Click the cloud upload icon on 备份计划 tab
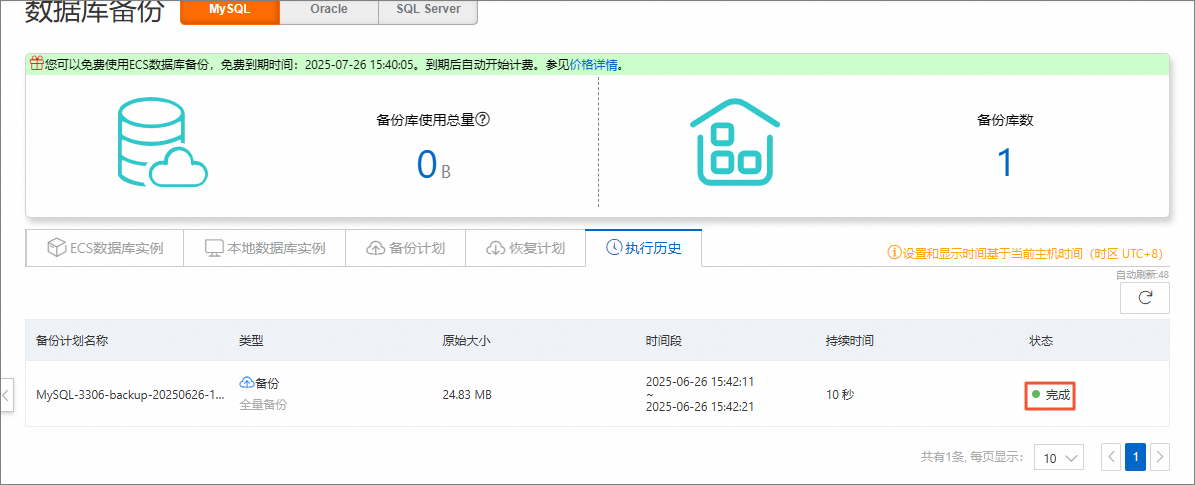Screen dimensions: 1195x485 tap(376, 248)
